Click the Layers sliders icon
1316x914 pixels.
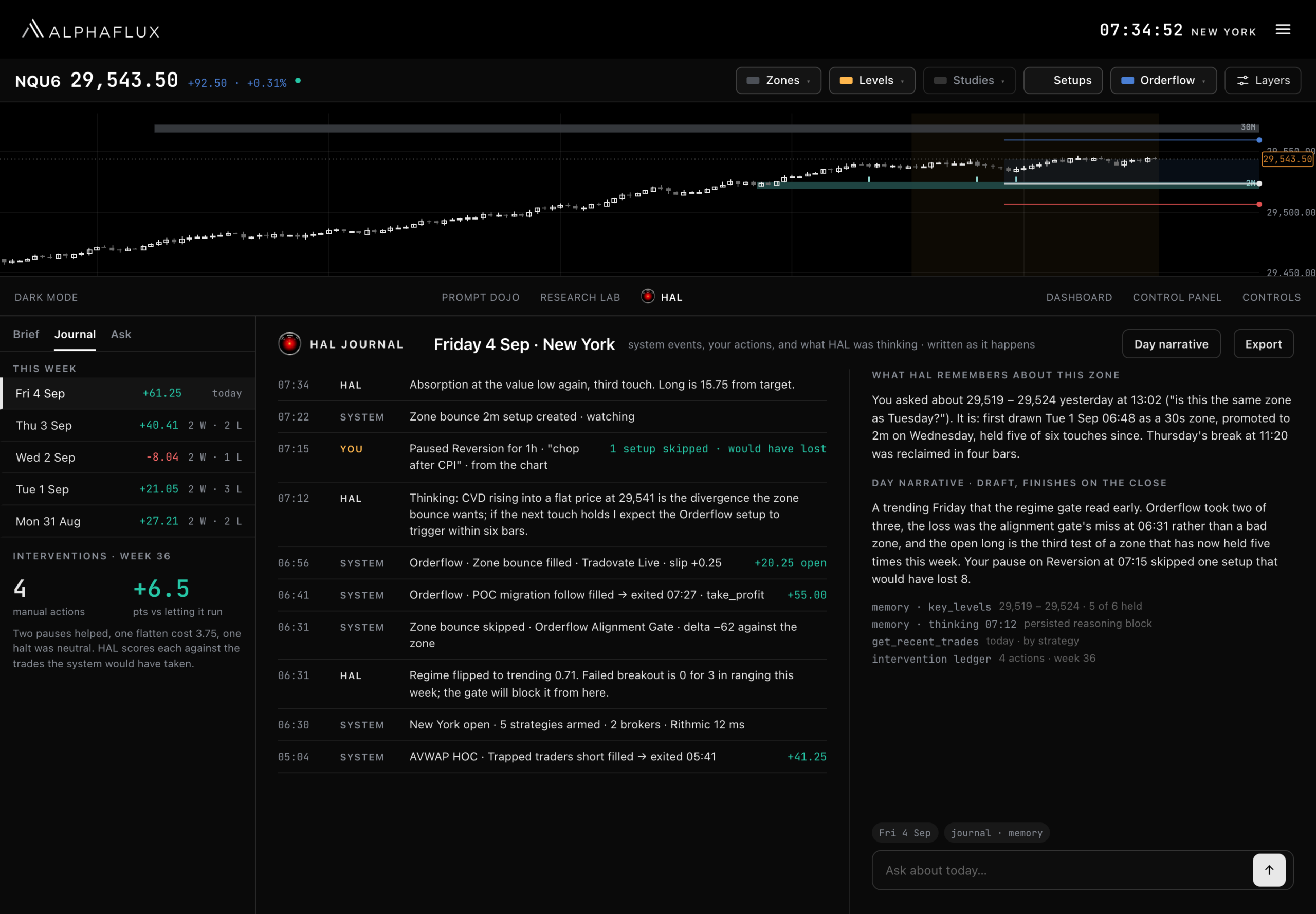1242,81
